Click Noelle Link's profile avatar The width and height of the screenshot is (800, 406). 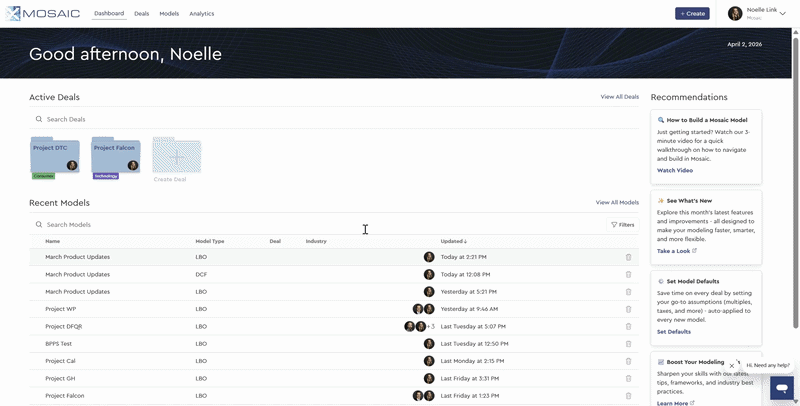pos(735,14)
